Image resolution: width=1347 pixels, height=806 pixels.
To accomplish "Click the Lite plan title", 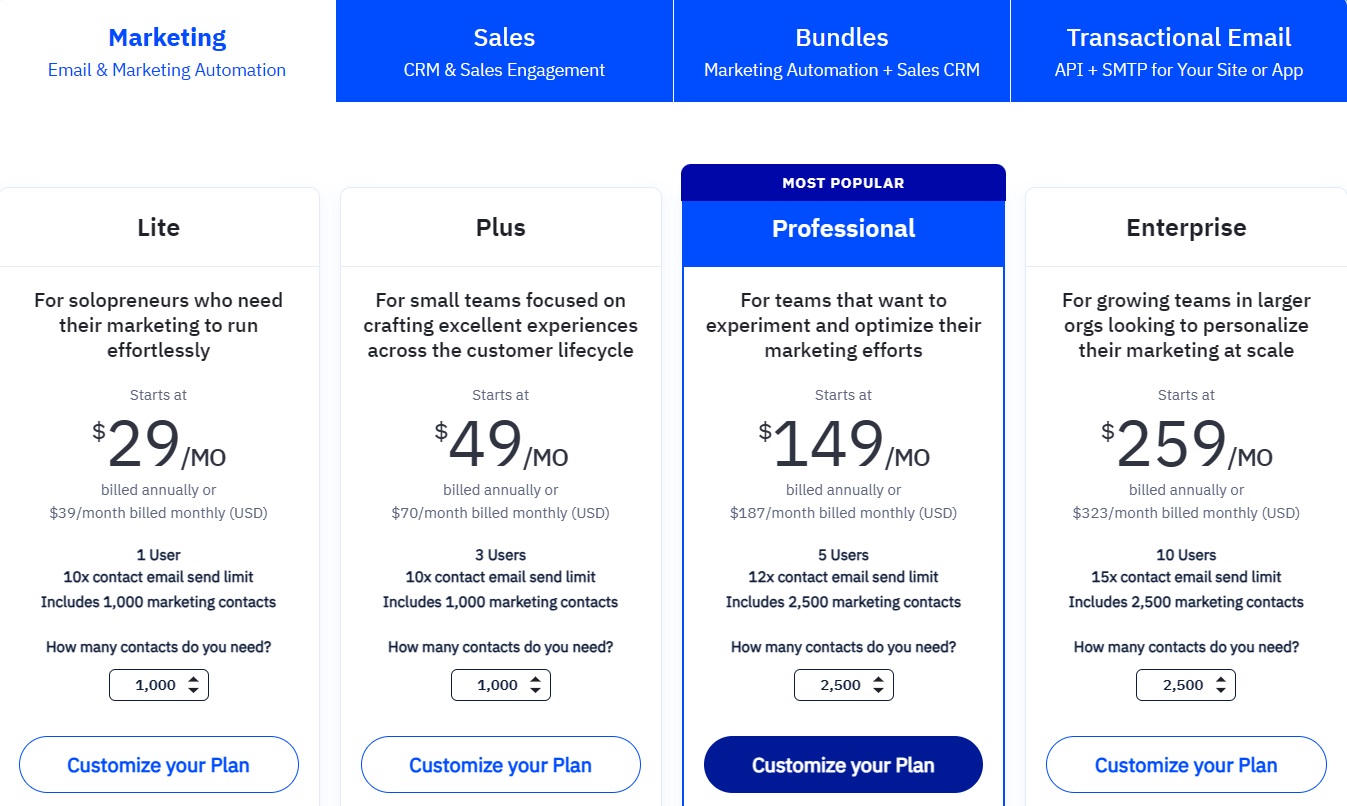I will [159, 228].
